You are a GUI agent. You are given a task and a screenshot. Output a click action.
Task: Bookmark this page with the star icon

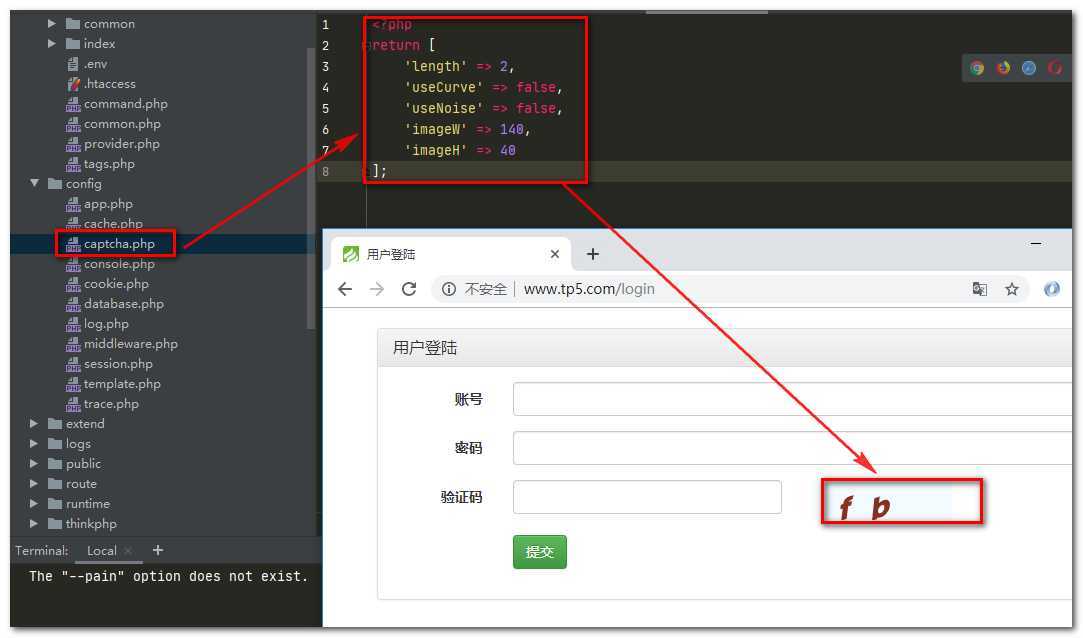(x=1012, y=289)
